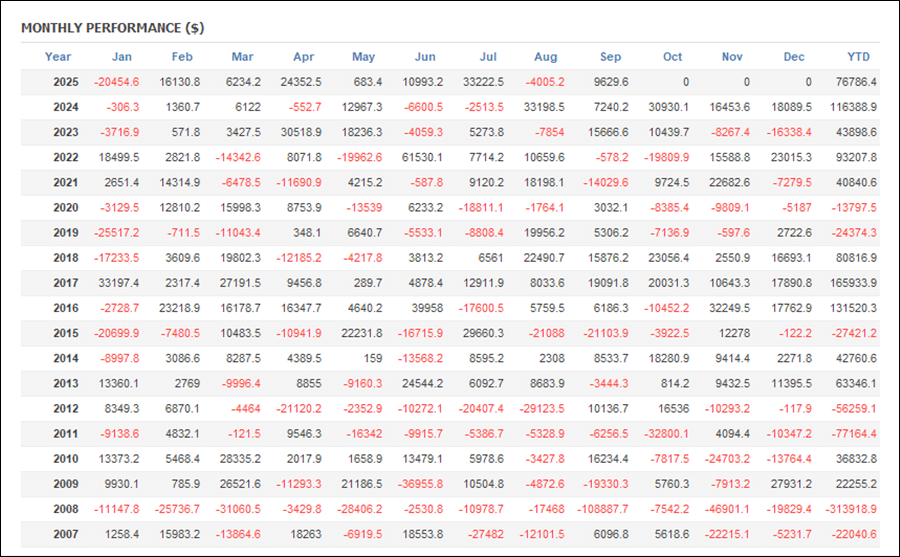Click the 2009 June value -36955.8

tap(419, 484)
